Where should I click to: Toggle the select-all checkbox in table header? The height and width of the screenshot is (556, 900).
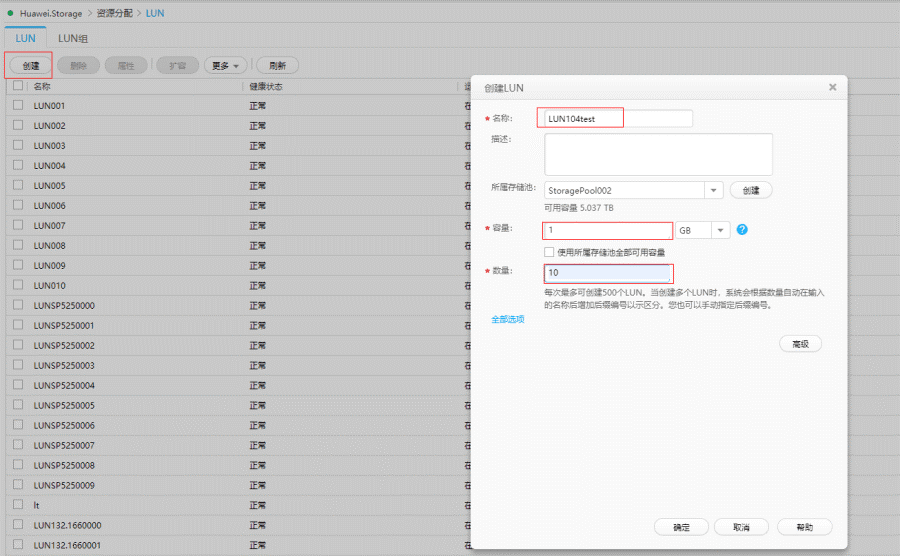[18, 86]
